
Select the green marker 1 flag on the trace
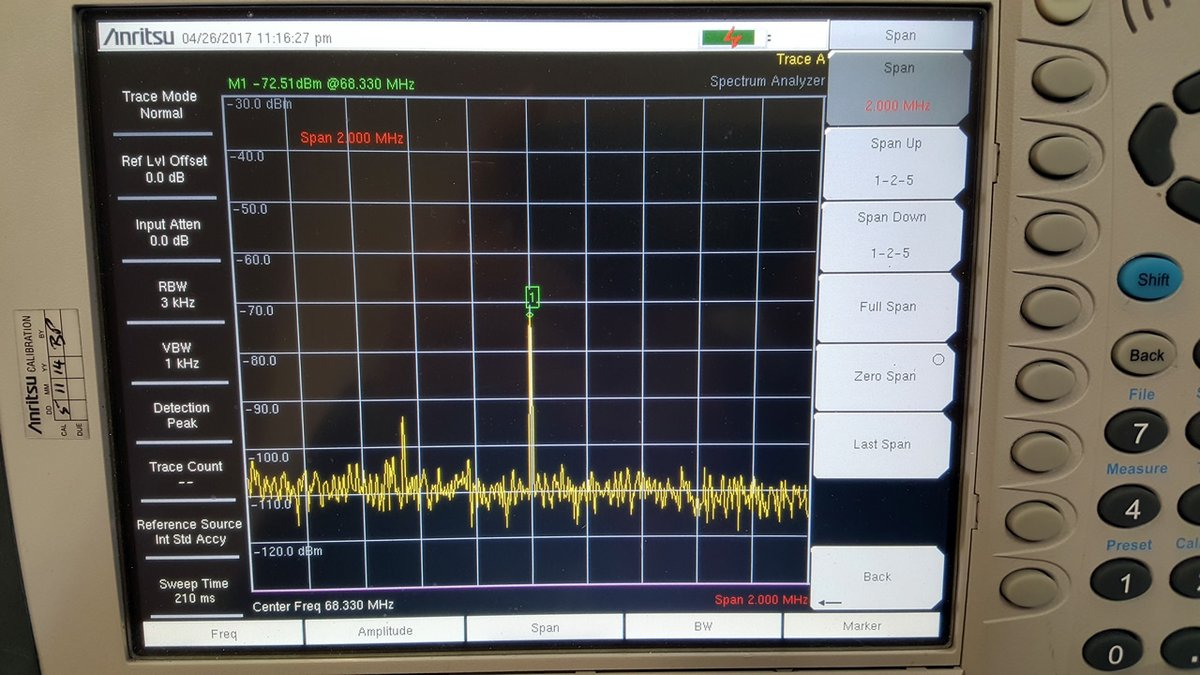532,296
